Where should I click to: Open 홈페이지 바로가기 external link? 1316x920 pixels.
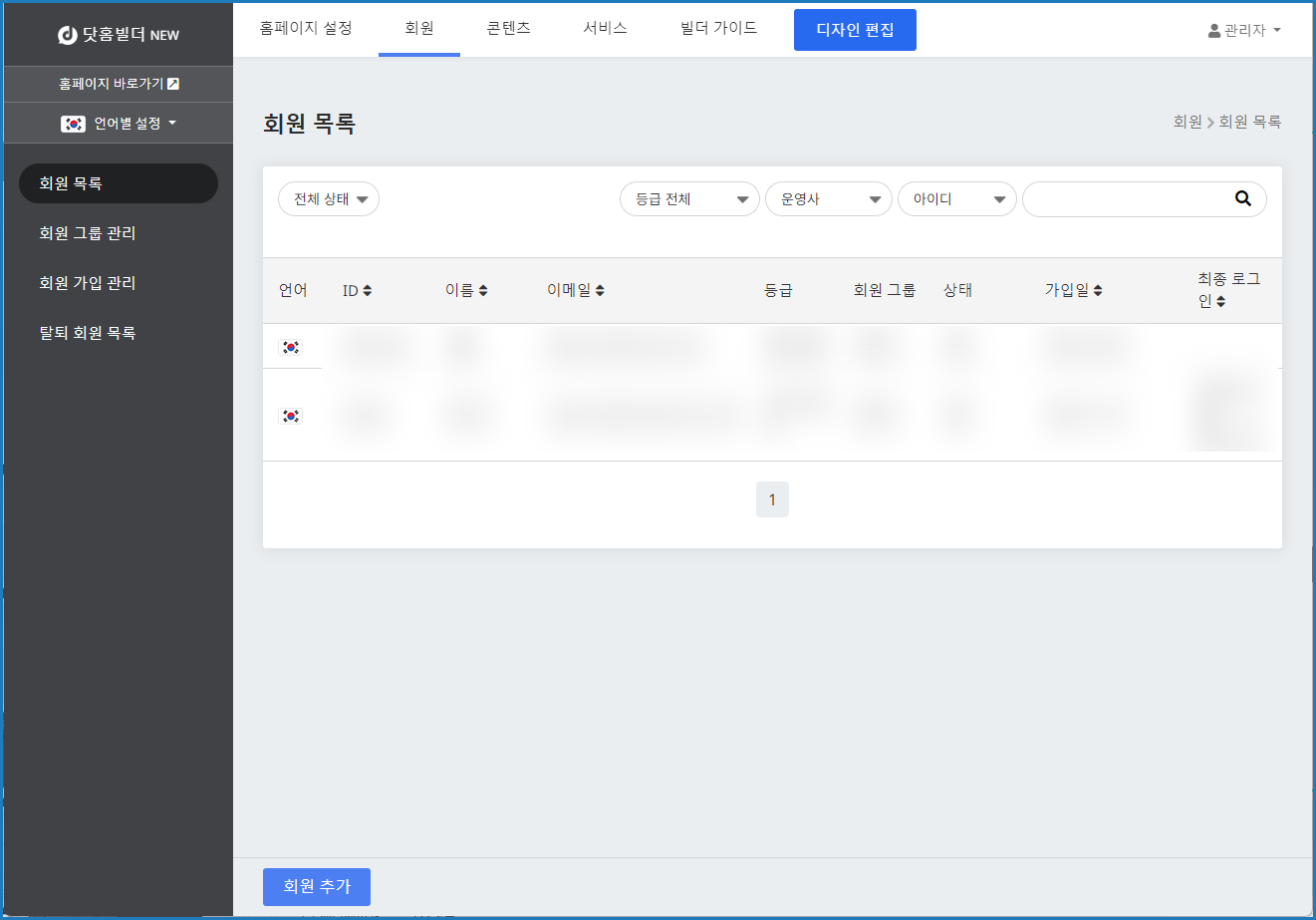pos(119,84)
